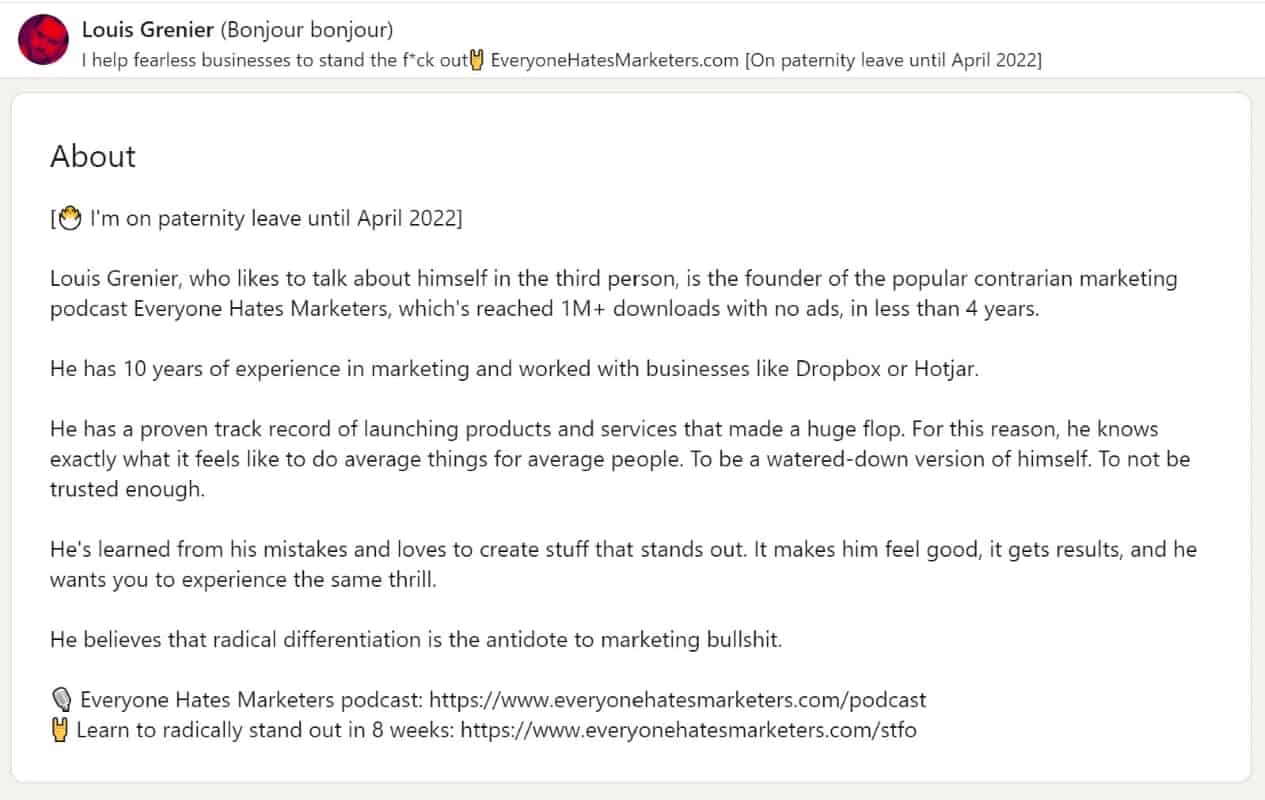Image resolution: width=1265 pixels, height=800 pixels.
Task: Click the 'I'm on paternity leave' line
Action: (275, 218)
